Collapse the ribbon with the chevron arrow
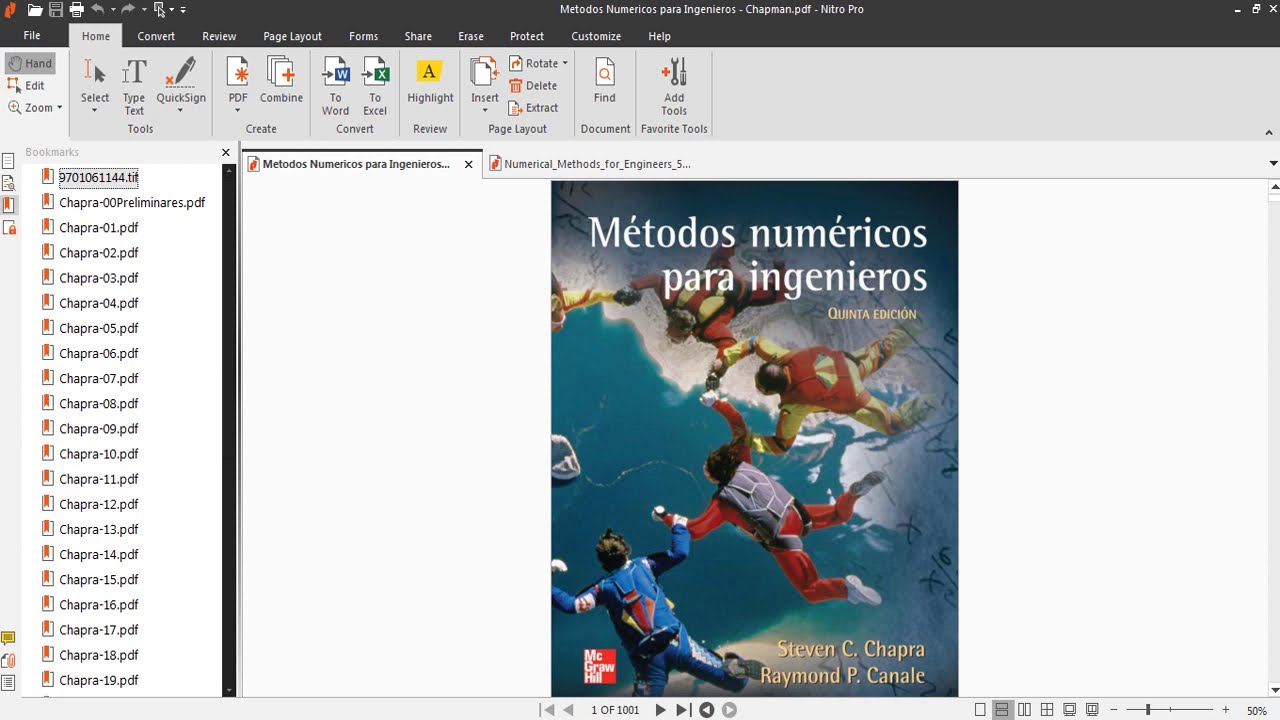The height and width of the screenshot is (720, 1280). 1270,132
